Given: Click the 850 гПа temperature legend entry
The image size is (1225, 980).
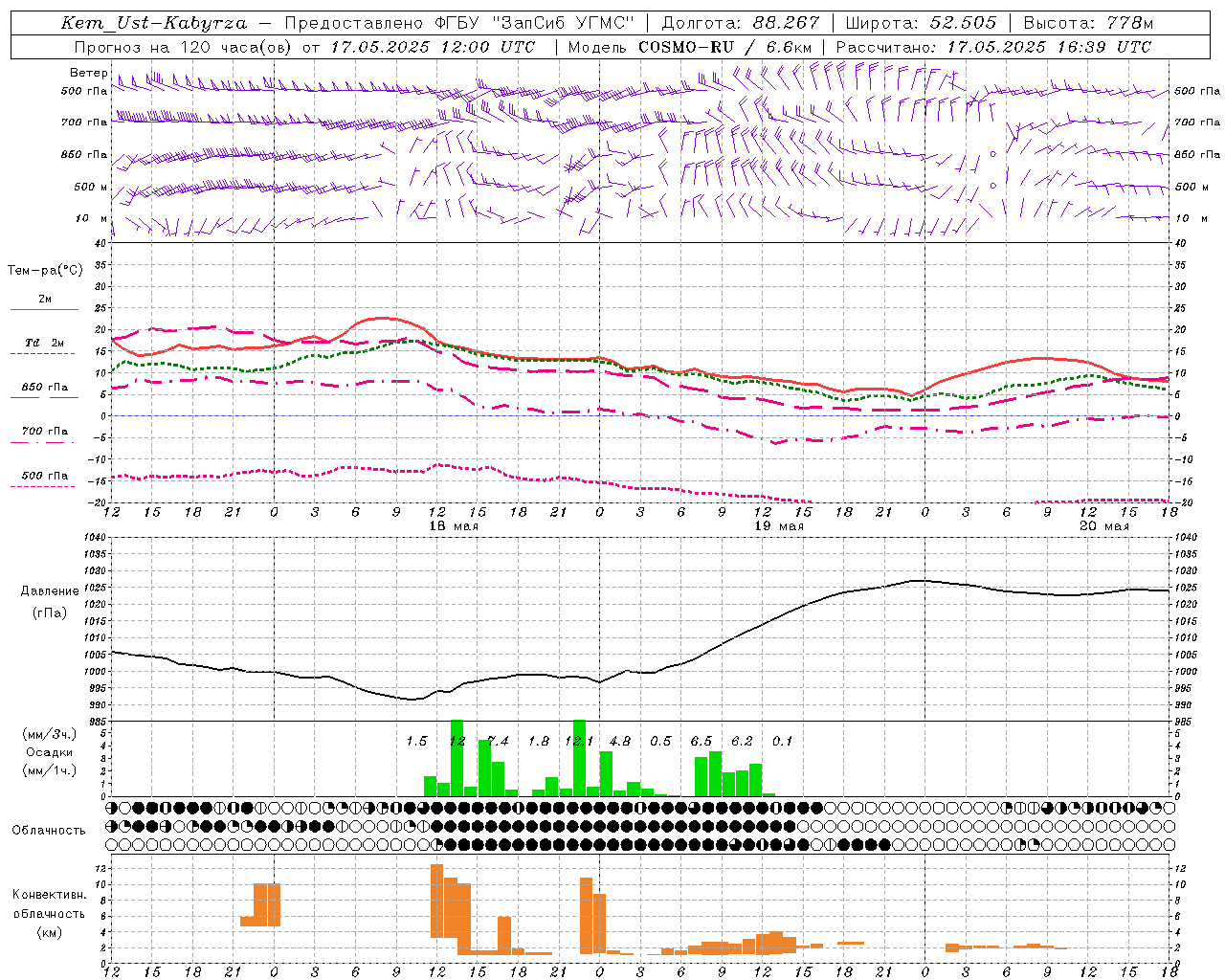Looking at the screenshot, I should [x=44, y=390].
